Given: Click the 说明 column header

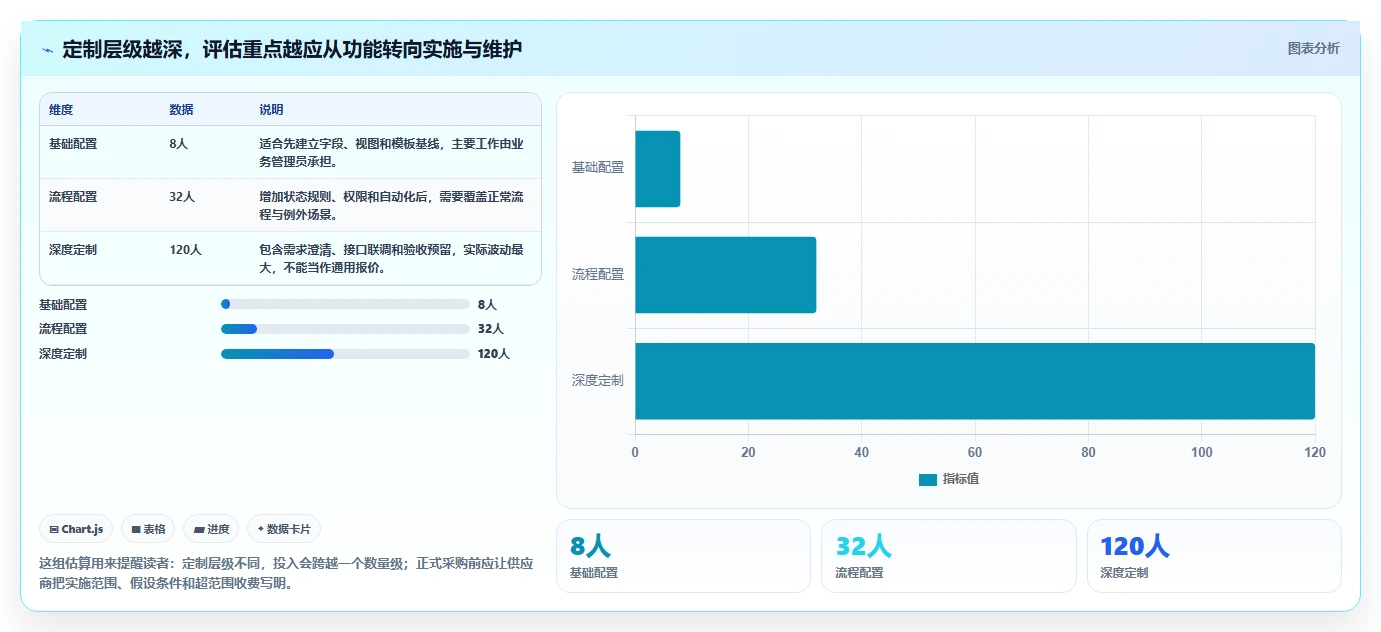Looking at the screenshot, I should [271, 110].
